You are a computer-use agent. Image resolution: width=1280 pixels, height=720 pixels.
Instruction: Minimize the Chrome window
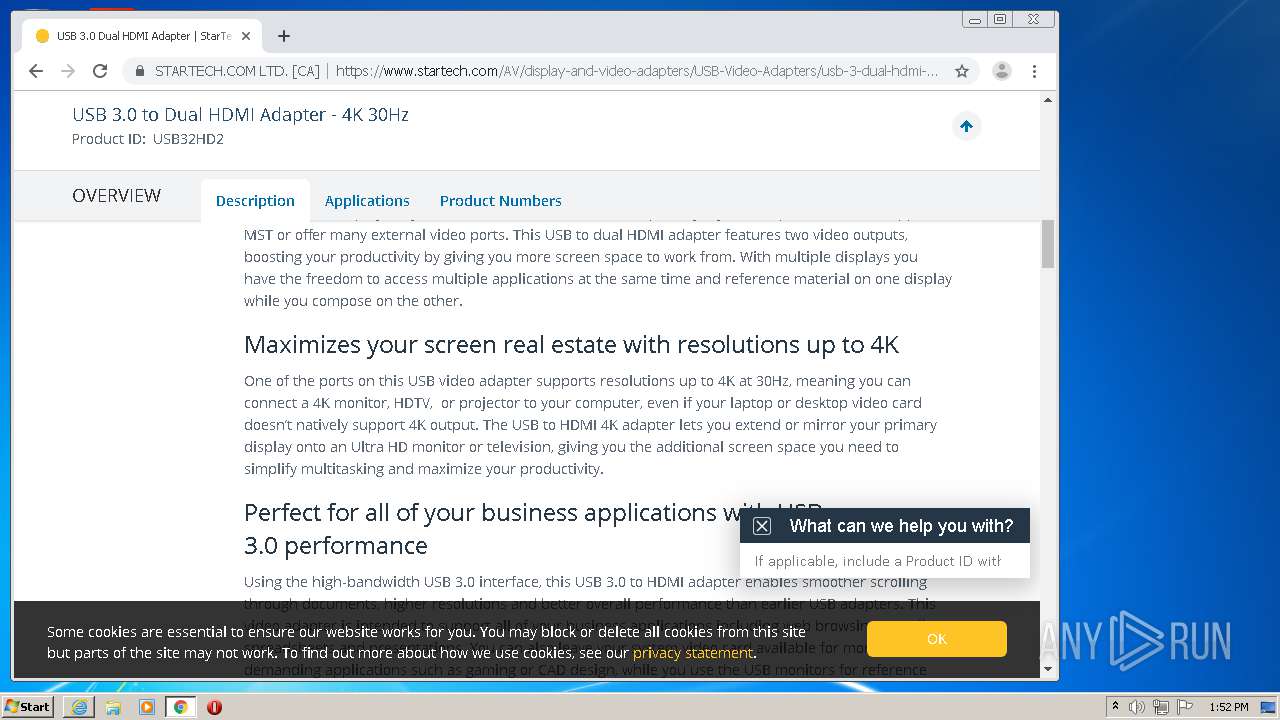(x=975, y=19)
